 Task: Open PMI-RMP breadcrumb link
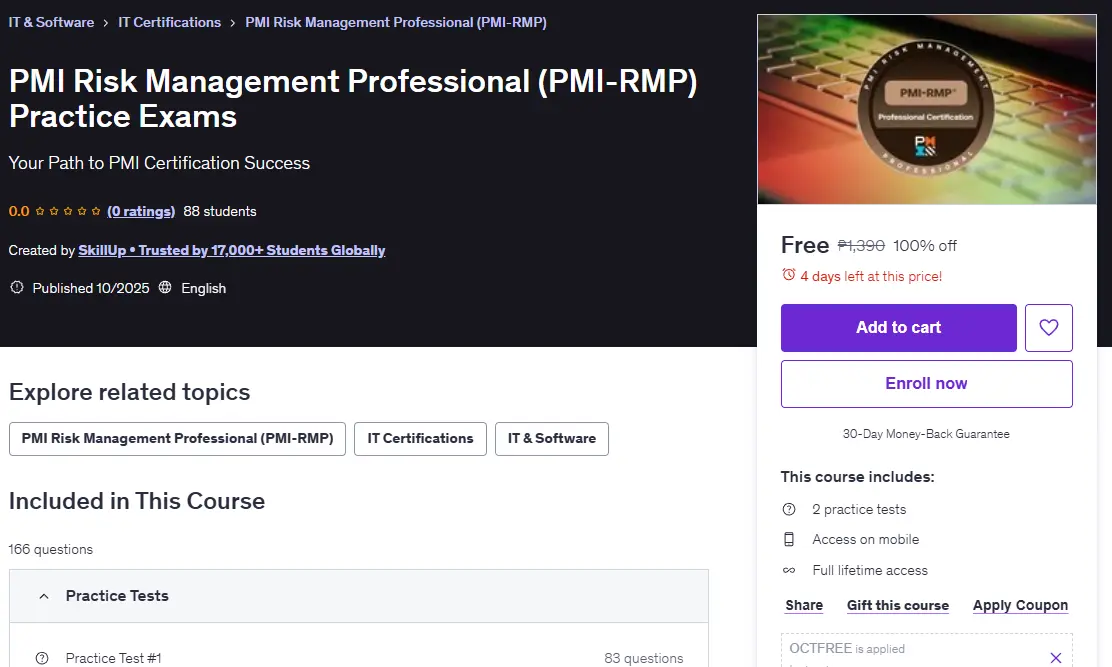[x=396, y=22]
